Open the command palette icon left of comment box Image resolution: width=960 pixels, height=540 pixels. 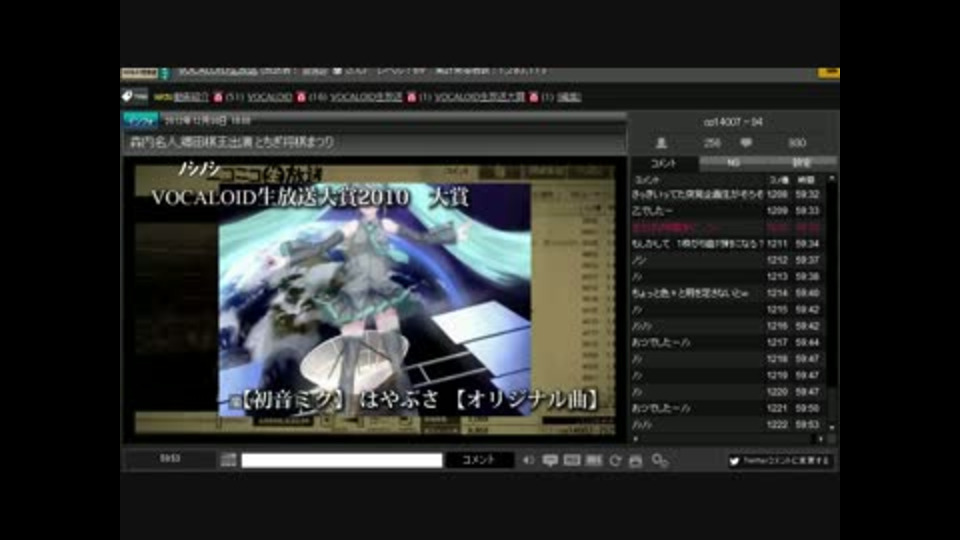[x=228, y=460]
